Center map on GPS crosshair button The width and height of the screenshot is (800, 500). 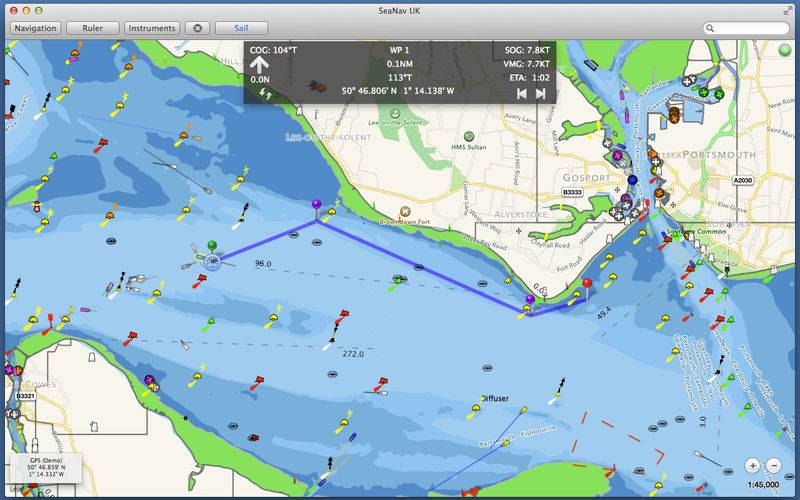point(197,28)
